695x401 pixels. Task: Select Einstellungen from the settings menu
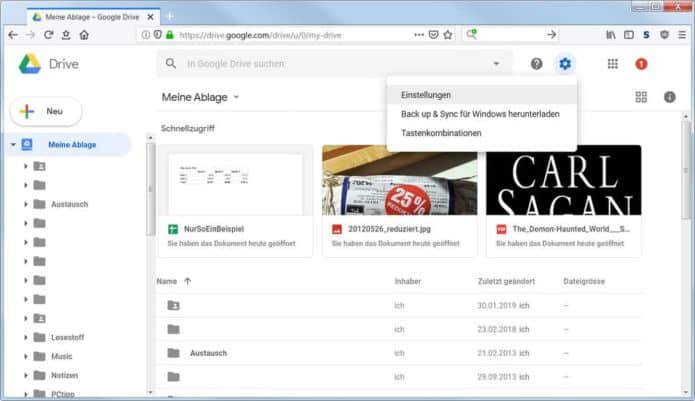click(x=426, y=95)
